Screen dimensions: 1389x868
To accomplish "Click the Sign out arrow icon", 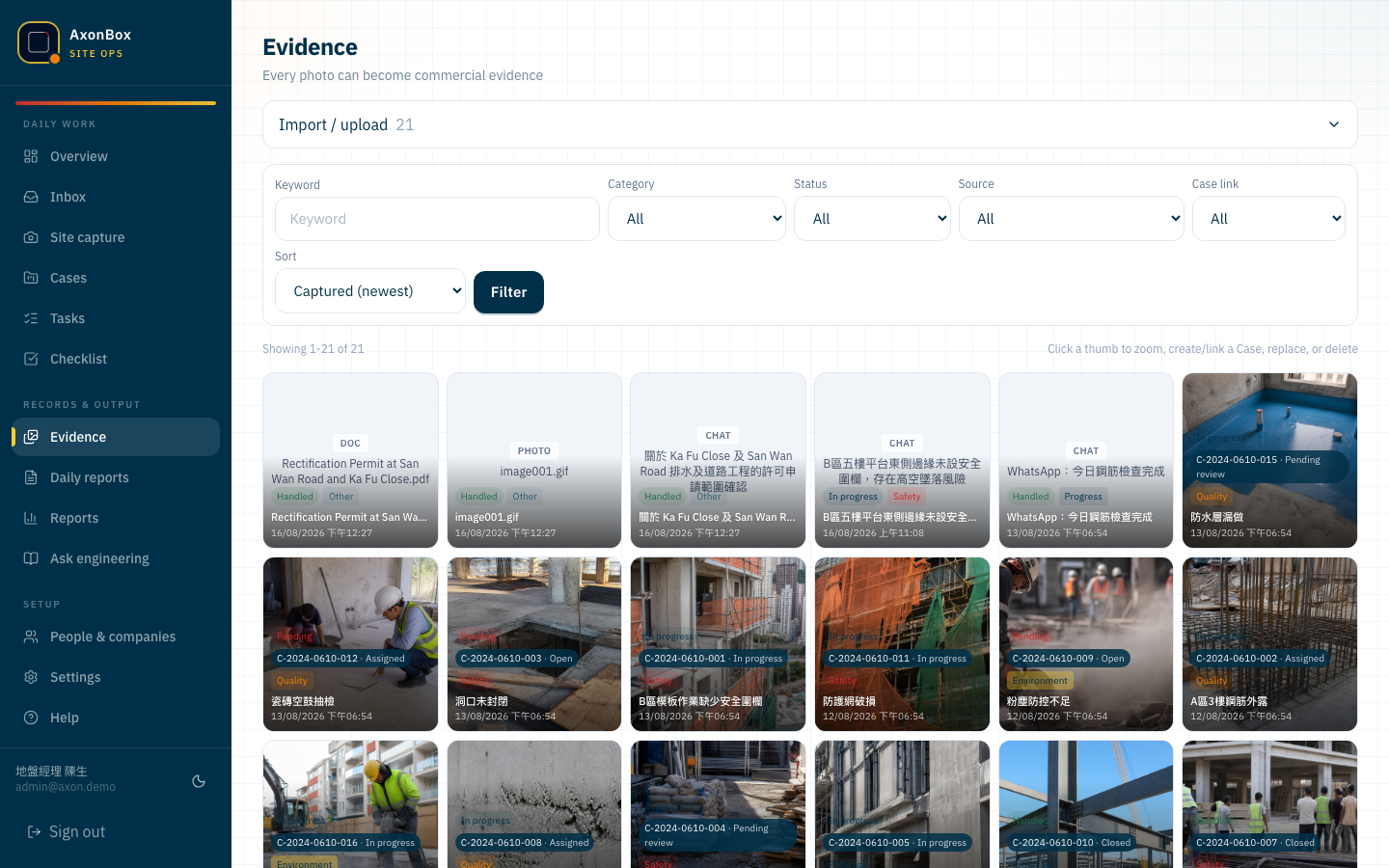I will click(x=34, y=831).
